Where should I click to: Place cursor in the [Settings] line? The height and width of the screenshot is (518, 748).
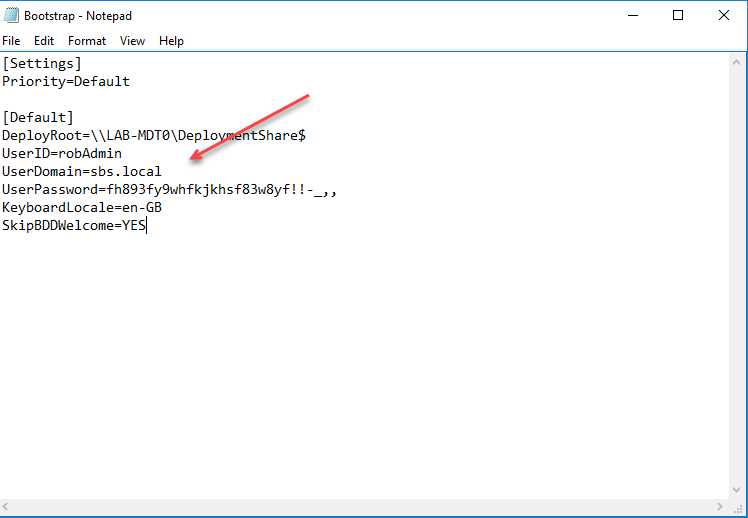42,64
